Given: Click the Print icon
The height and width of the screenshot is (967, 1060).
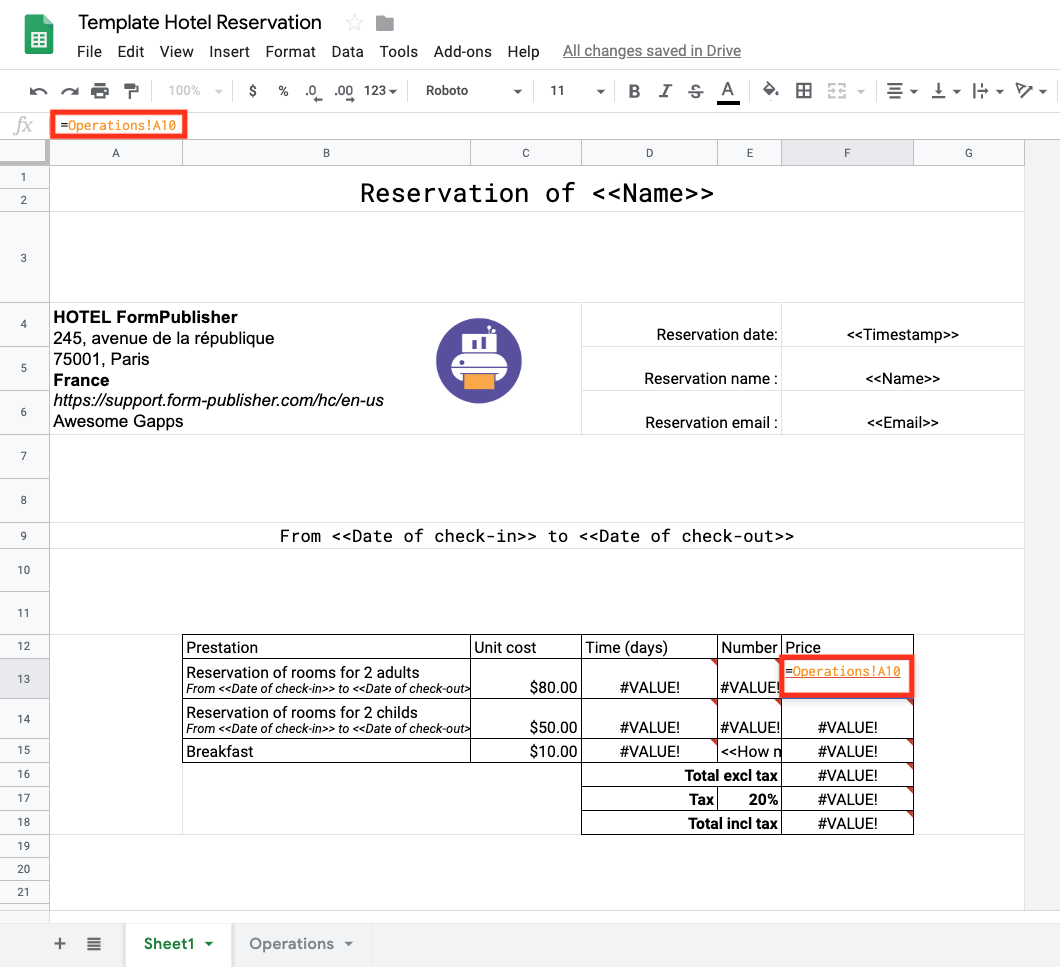Looking at the screenshot, I should click(100, 91).
